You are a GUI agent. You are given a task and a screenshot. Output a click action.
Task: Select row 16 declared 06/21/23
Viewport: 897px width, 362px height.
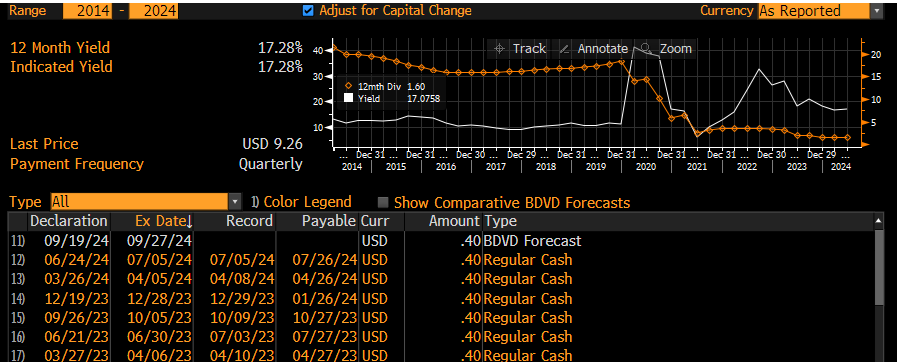coord(442,336)
